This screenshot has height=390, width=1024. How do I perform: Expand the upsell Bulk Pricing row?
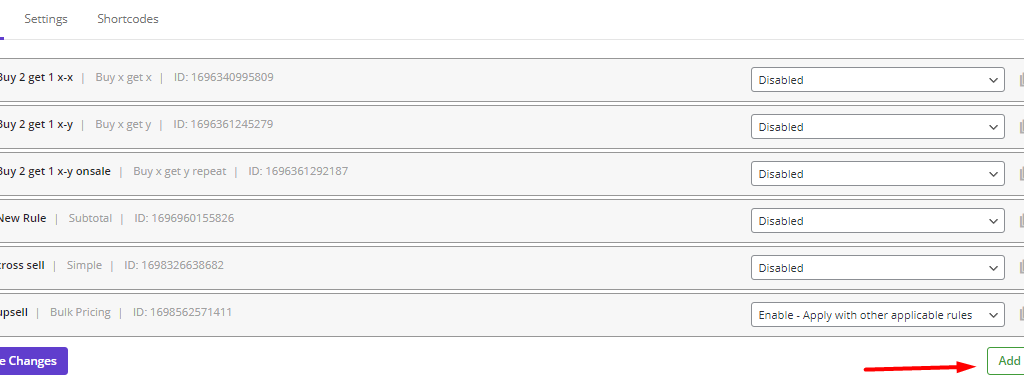512,315
